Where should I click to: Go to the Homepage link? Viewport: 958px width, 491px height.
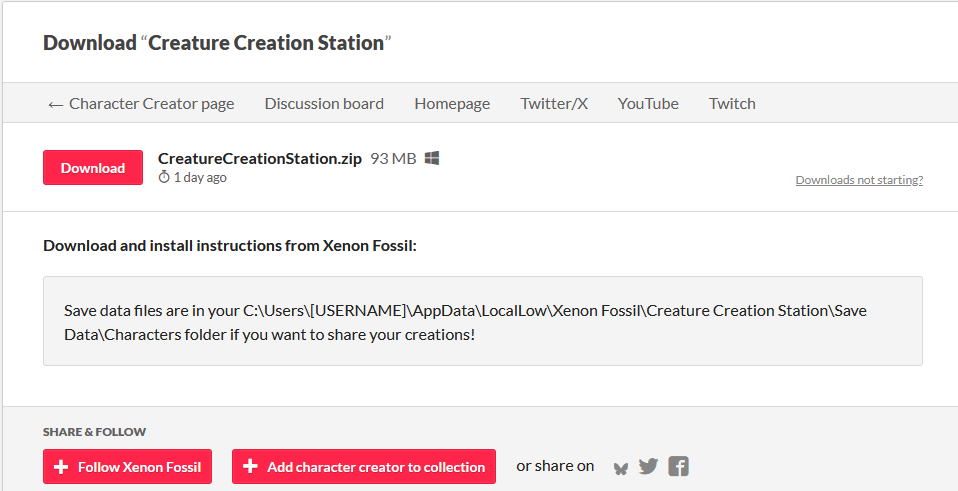click(452, 103)
